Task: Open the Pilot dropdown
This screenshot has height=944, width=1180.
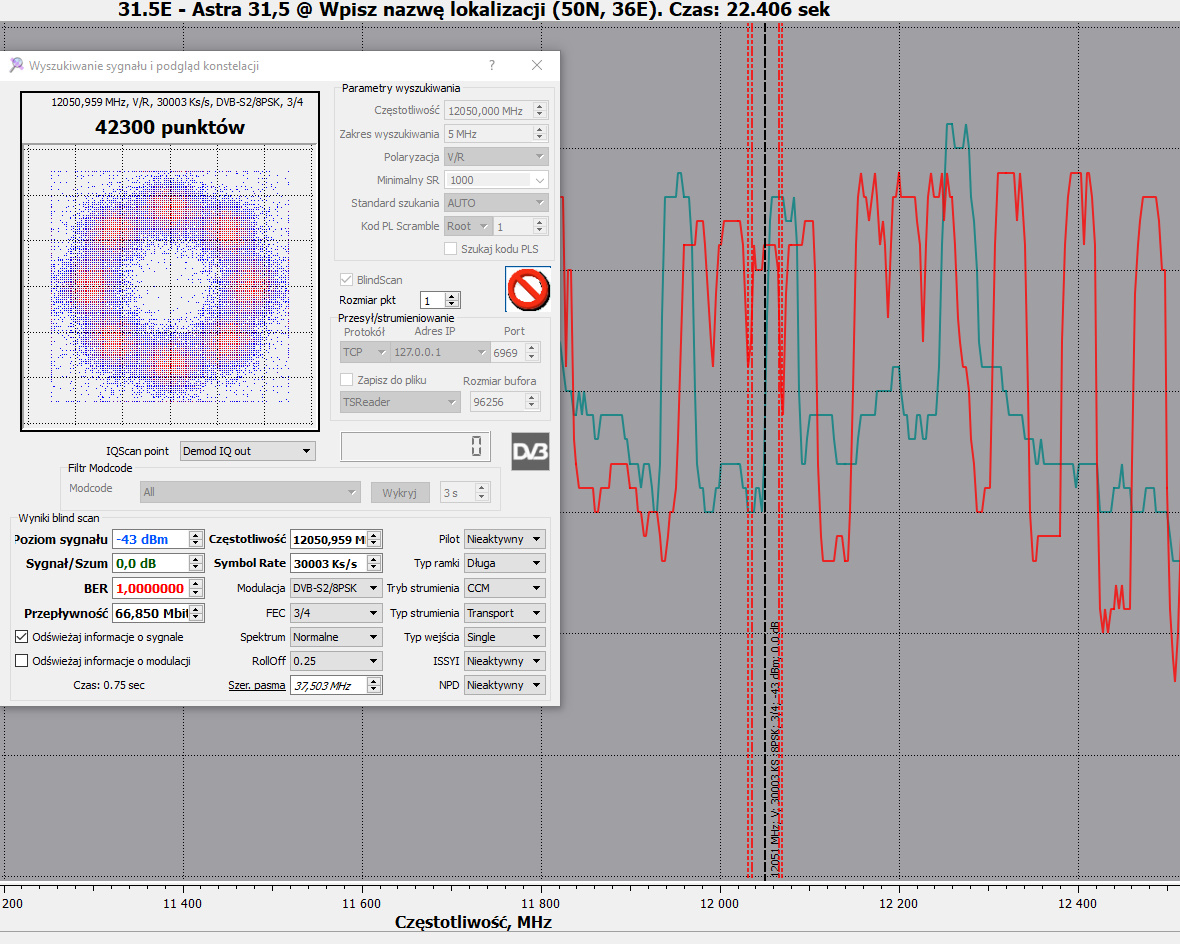Action: coord(504,539)
